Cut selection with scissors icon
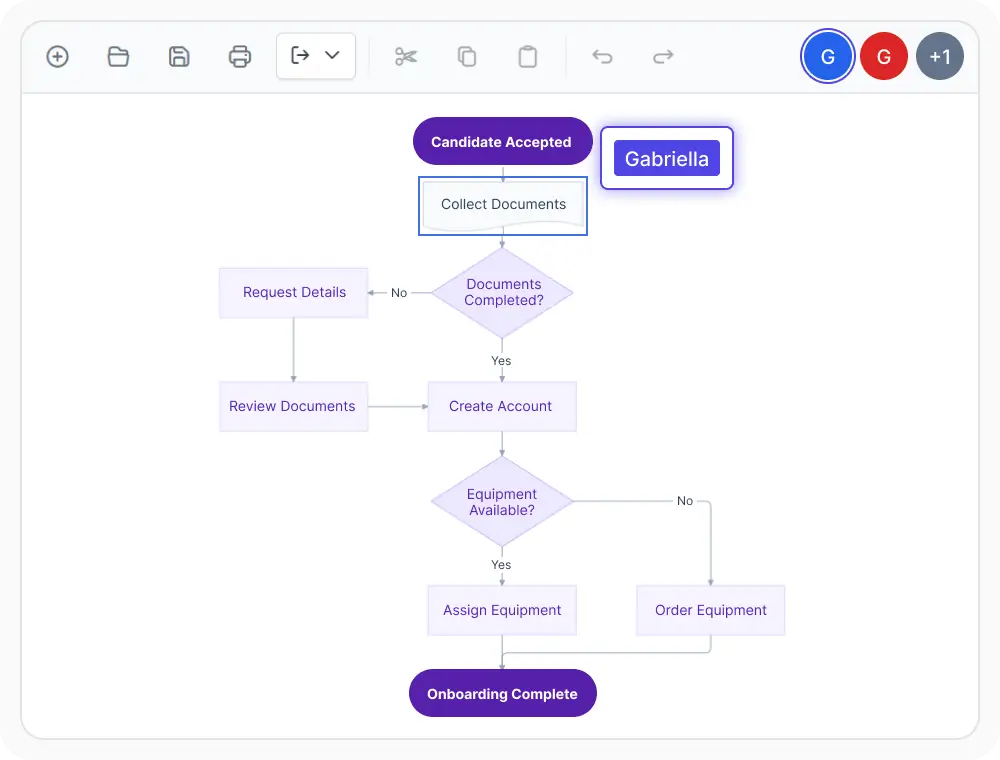Screen dimensions: 1000x760 (x=406, y=57)
